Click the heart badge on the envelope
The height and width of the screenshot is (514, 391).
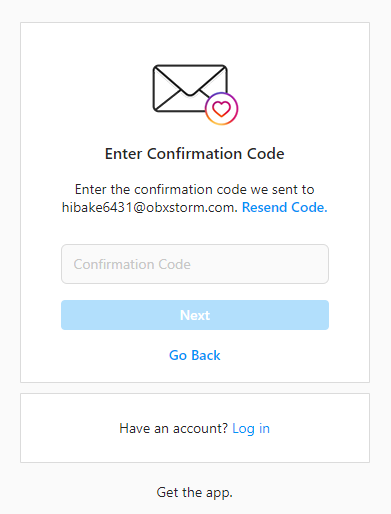222,109
